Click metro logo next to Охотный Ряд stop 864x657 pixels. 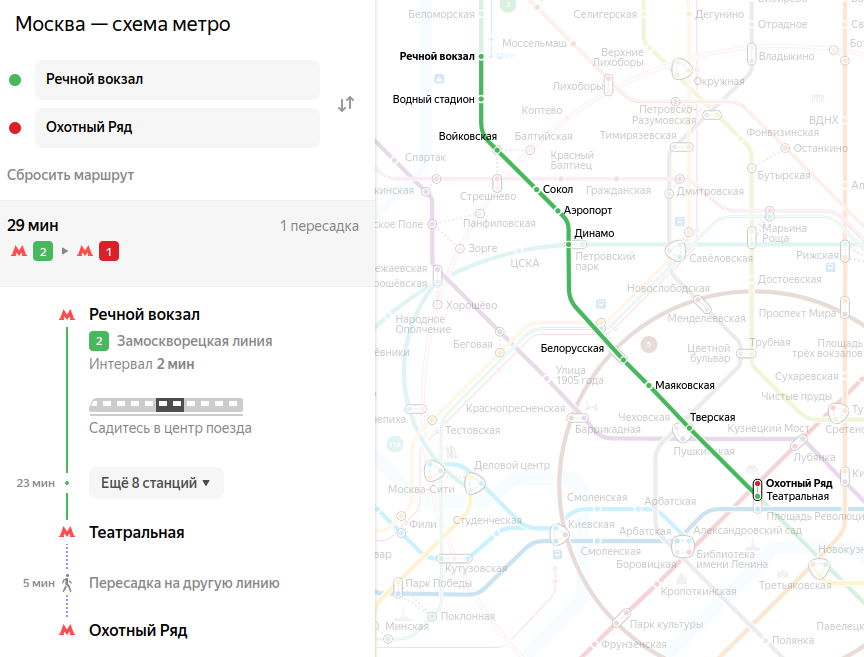(67, 630)
